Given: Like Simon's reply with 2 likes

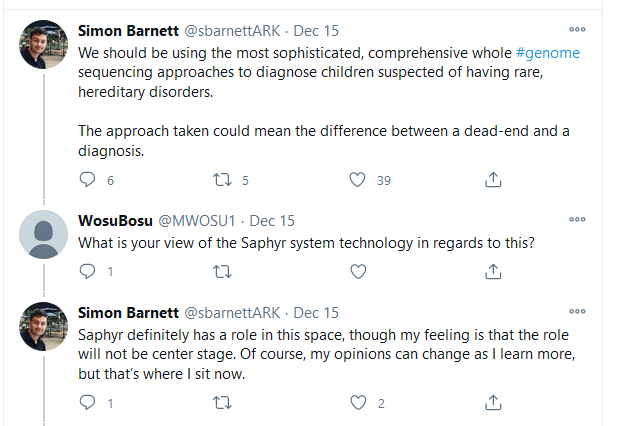Looking at the screenshot, I should coord(358,403).
